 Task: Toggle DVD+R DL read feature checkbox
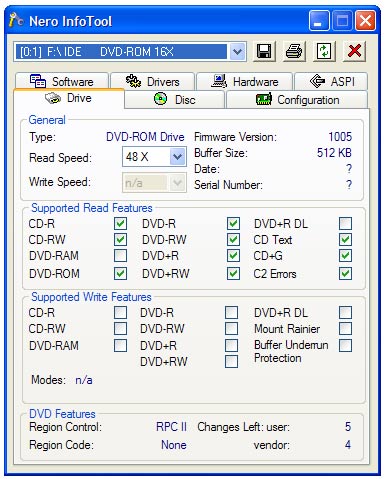[x=345, y=223]
